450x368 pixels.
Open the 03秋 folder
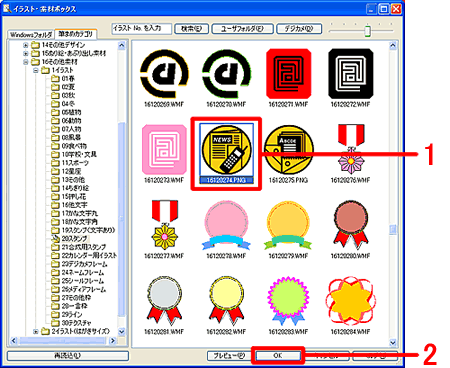pyautogui.click(x=63, y=95)
